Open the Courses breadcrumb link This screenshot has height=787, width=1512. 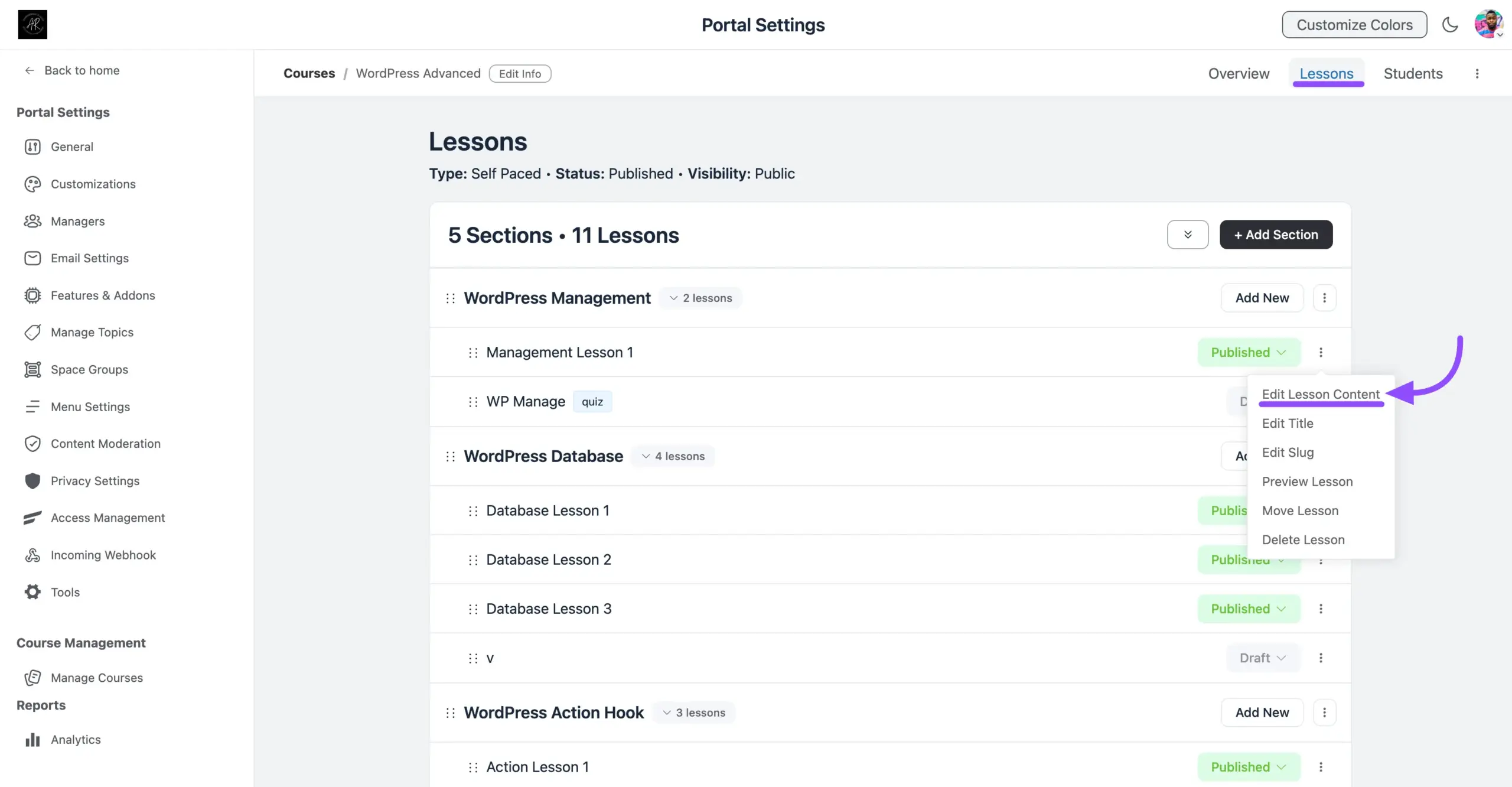click(x=309, y=73)
